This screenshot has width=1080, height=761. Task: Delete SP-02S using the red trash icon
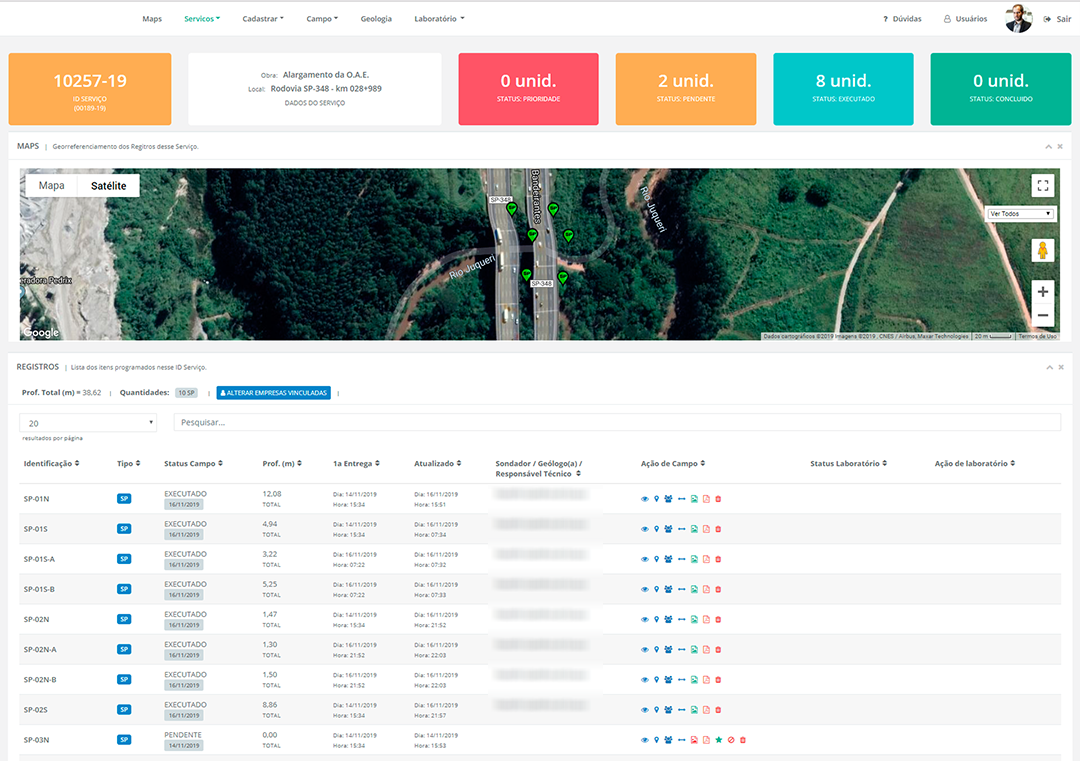(718, 710)
